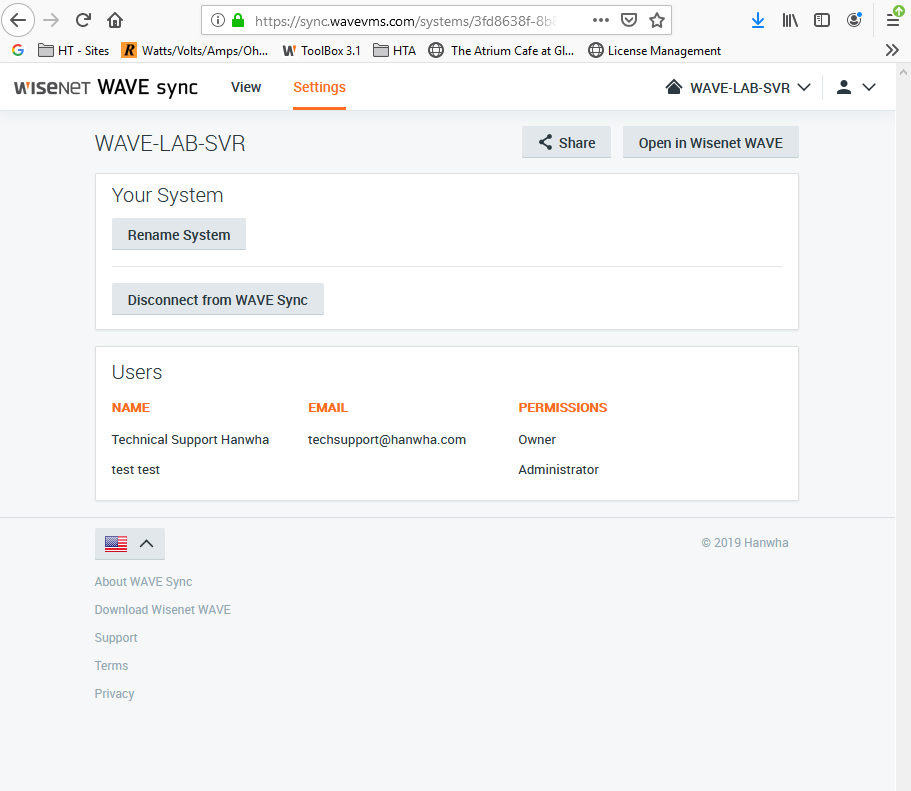Show site information icon in address bar
Image resolution: width=911 pixels, height=791 pixels.
point(218,21)
